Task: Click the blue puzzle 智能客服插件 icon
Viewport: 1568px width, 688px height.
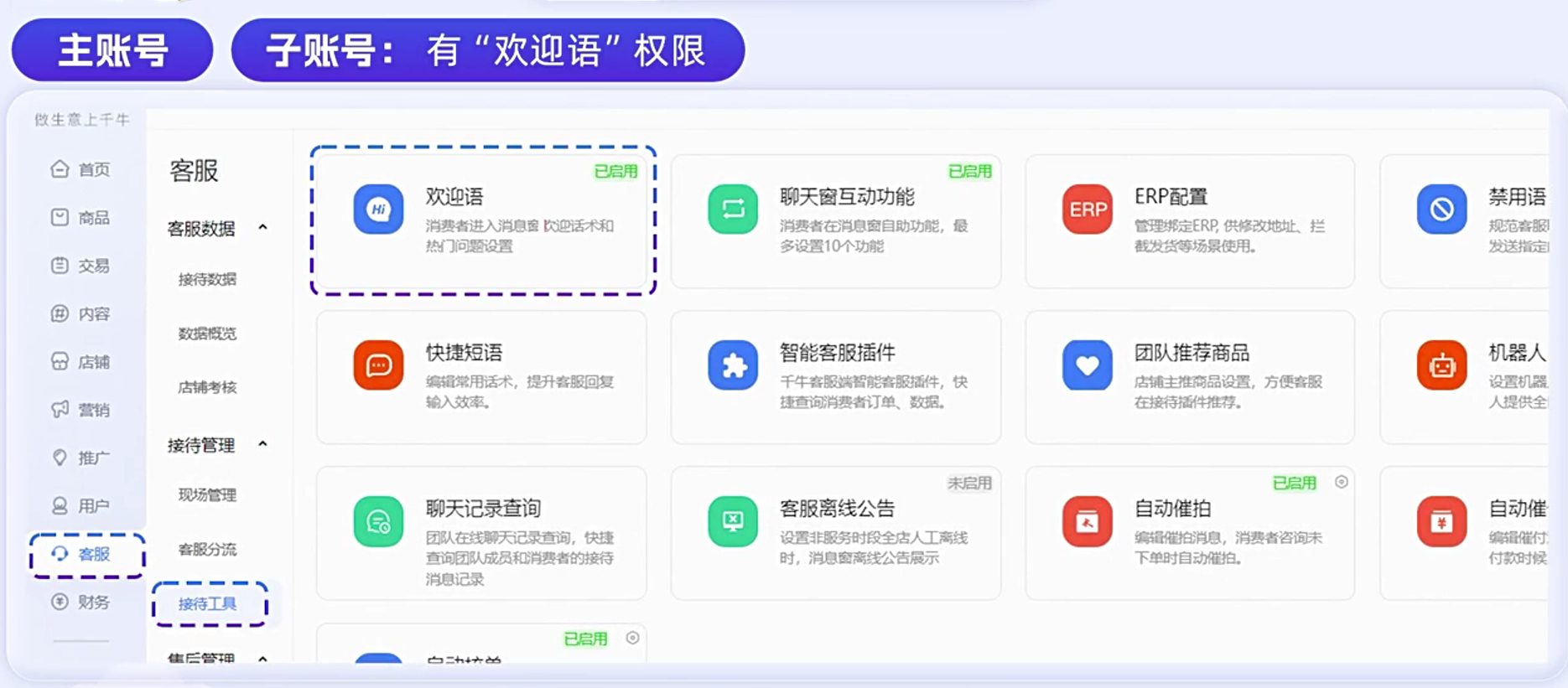Action: pyautogui.click(x=733, y=365)
